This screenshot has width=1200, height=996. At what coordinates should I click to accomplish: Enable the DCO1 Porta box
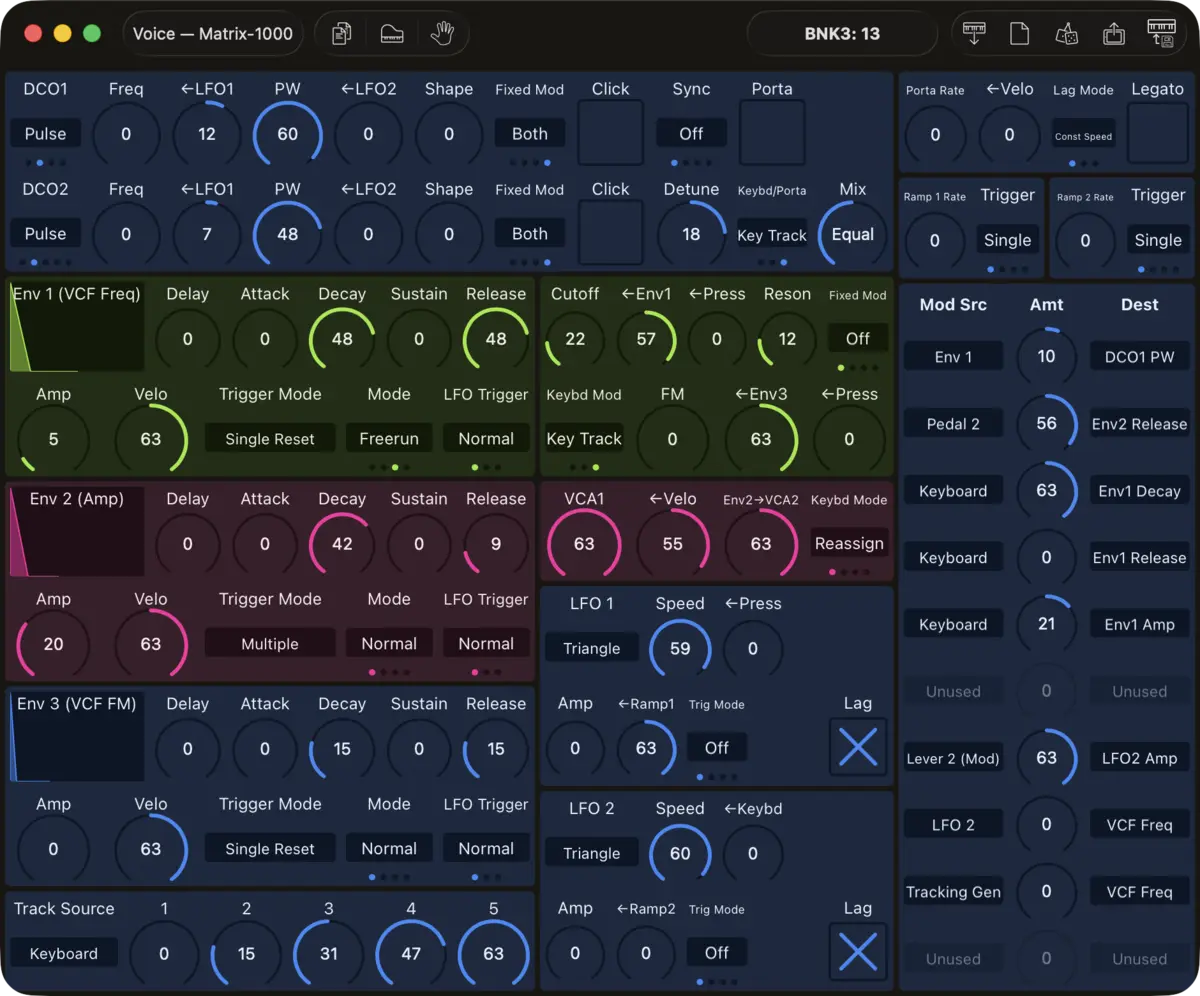click(772, 133)
